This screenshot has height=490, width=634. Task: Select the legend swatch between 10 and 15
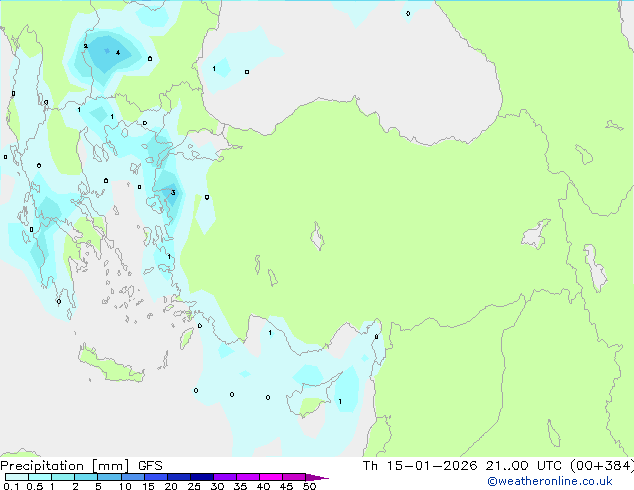point(133,477)
